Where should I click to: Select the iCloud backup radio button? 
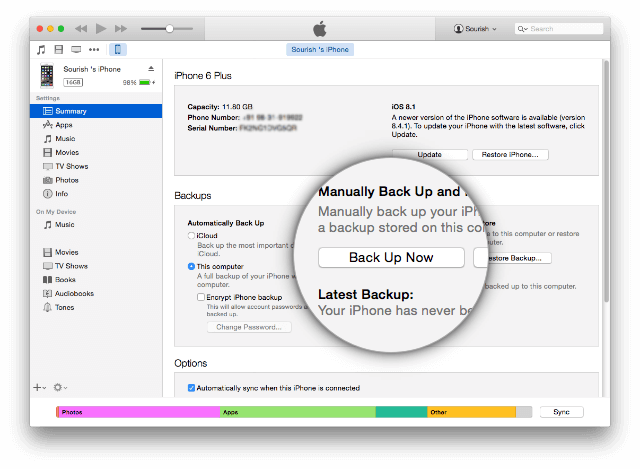[191, 236]
